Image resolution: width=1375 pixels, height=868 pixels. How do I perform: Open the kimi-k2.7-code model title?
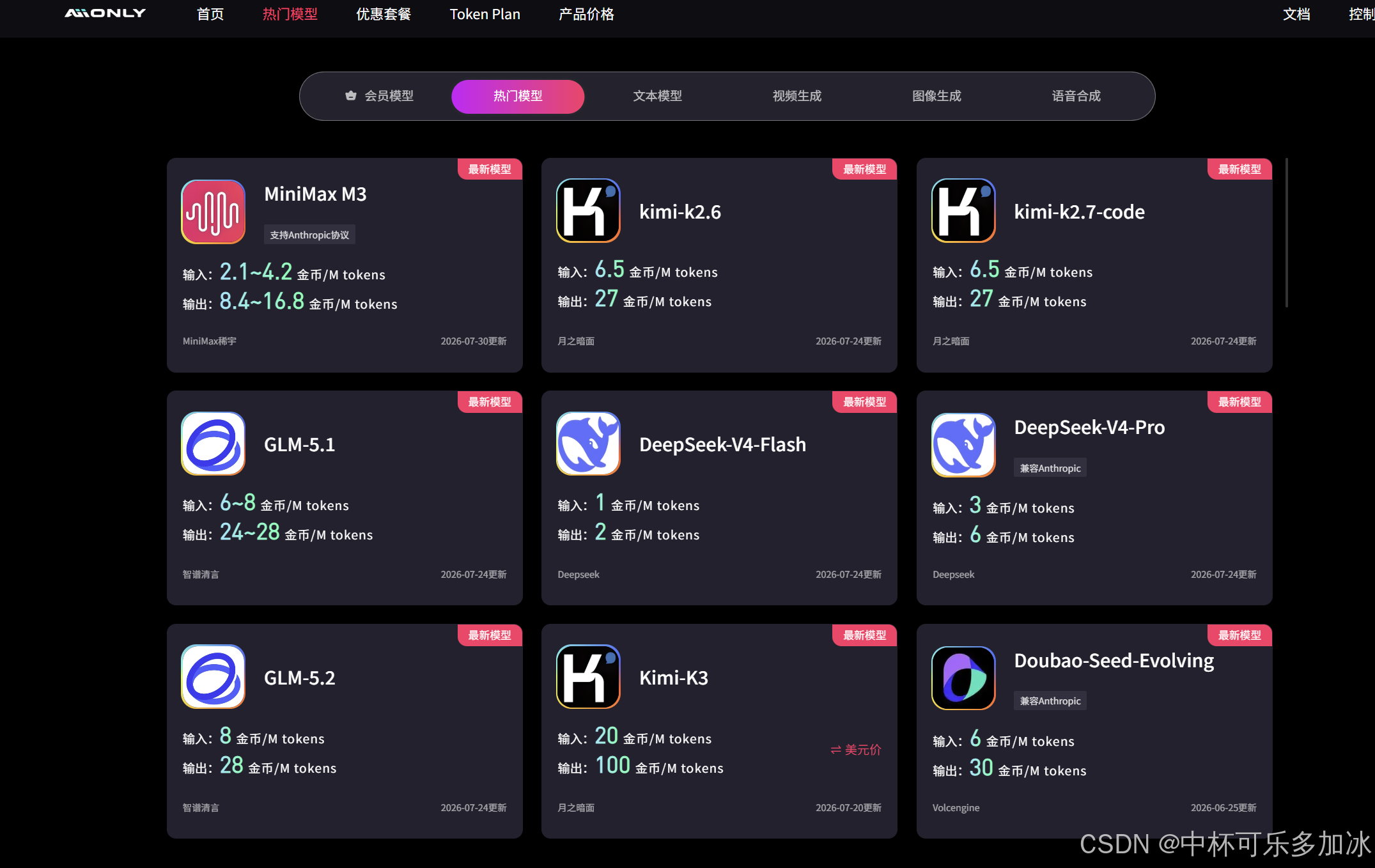point(1080,212)
